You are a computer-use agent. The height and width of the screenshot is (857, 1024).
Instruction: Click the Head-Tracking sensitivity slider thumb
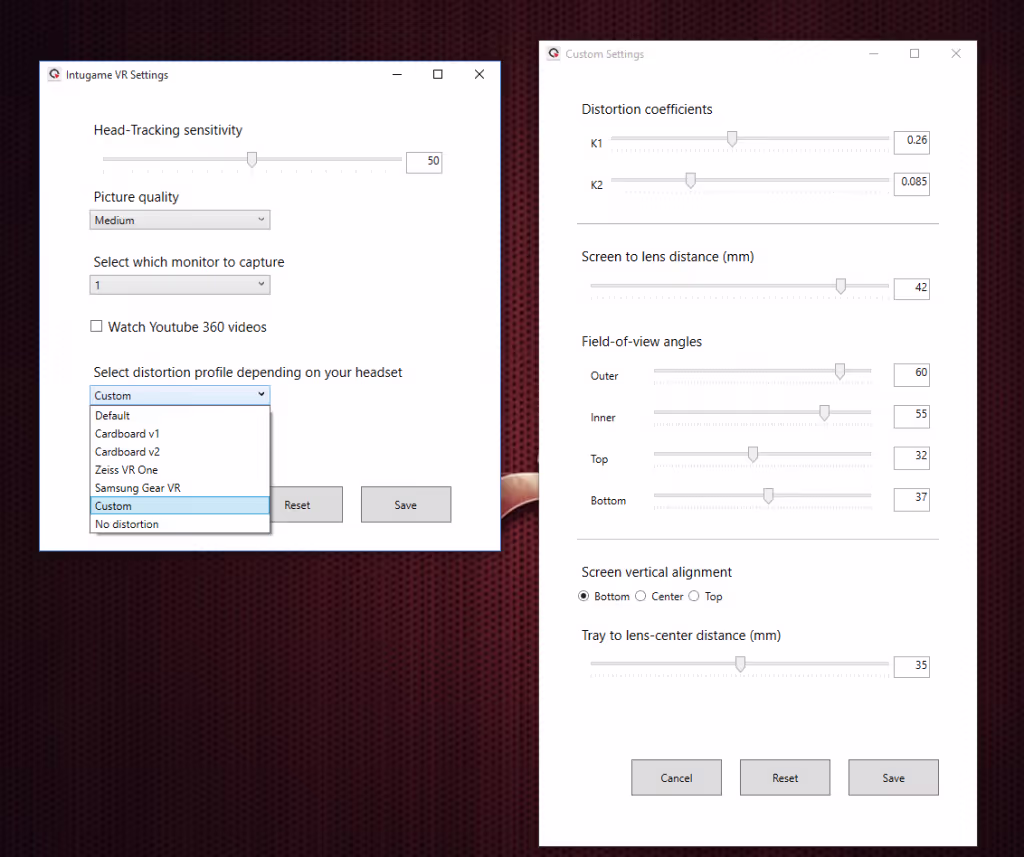251,159
